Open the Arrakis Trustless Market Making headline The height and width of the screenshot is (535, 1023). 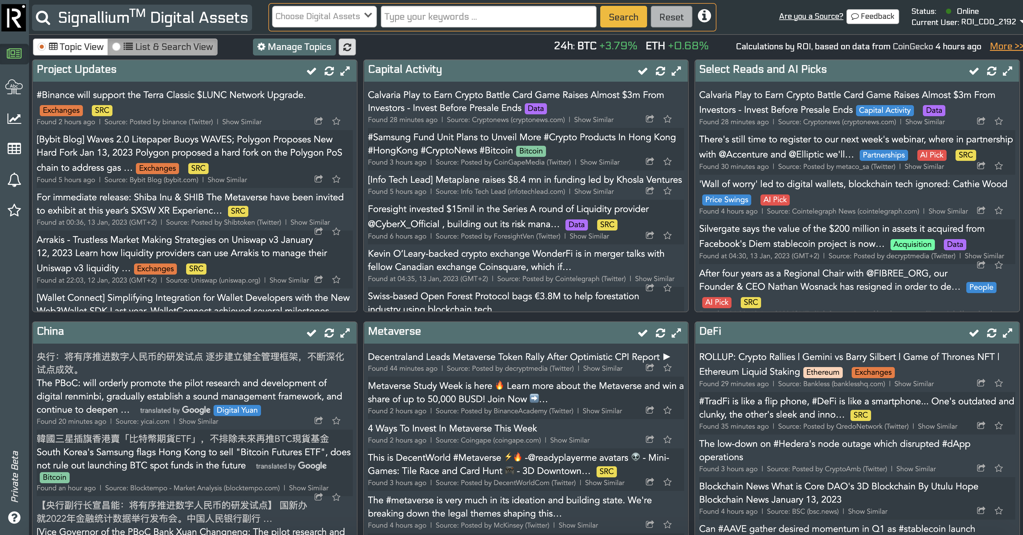pos(182,254)
